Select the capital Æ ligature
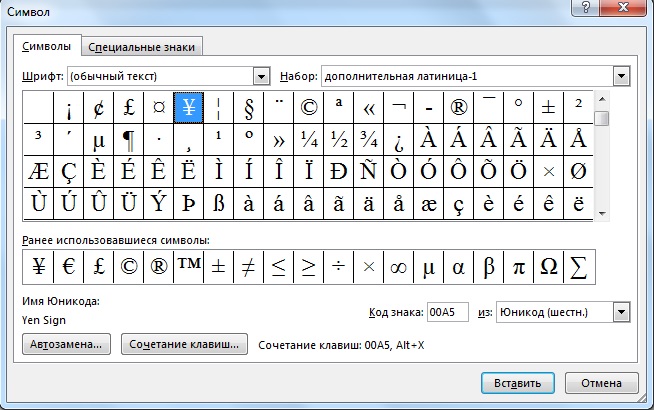The height and width of the screenshot is (410, 654). point(38,171)
